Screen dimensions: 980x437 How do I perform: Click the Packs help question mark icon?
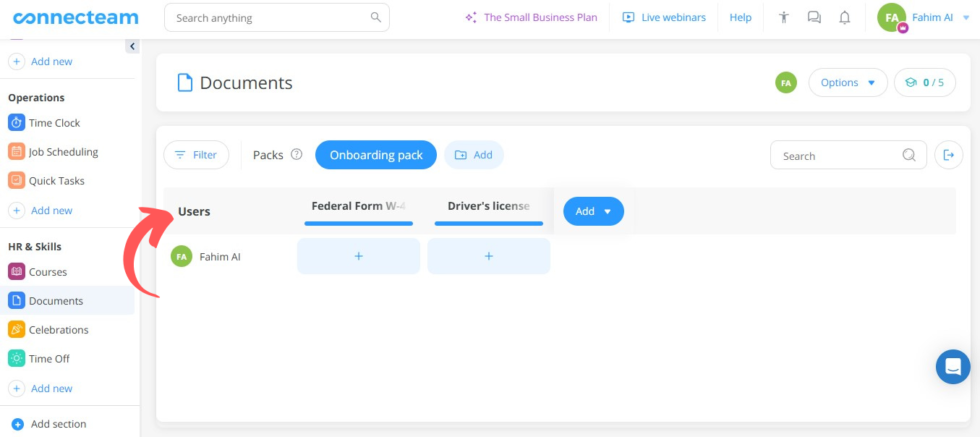(296, 155)
